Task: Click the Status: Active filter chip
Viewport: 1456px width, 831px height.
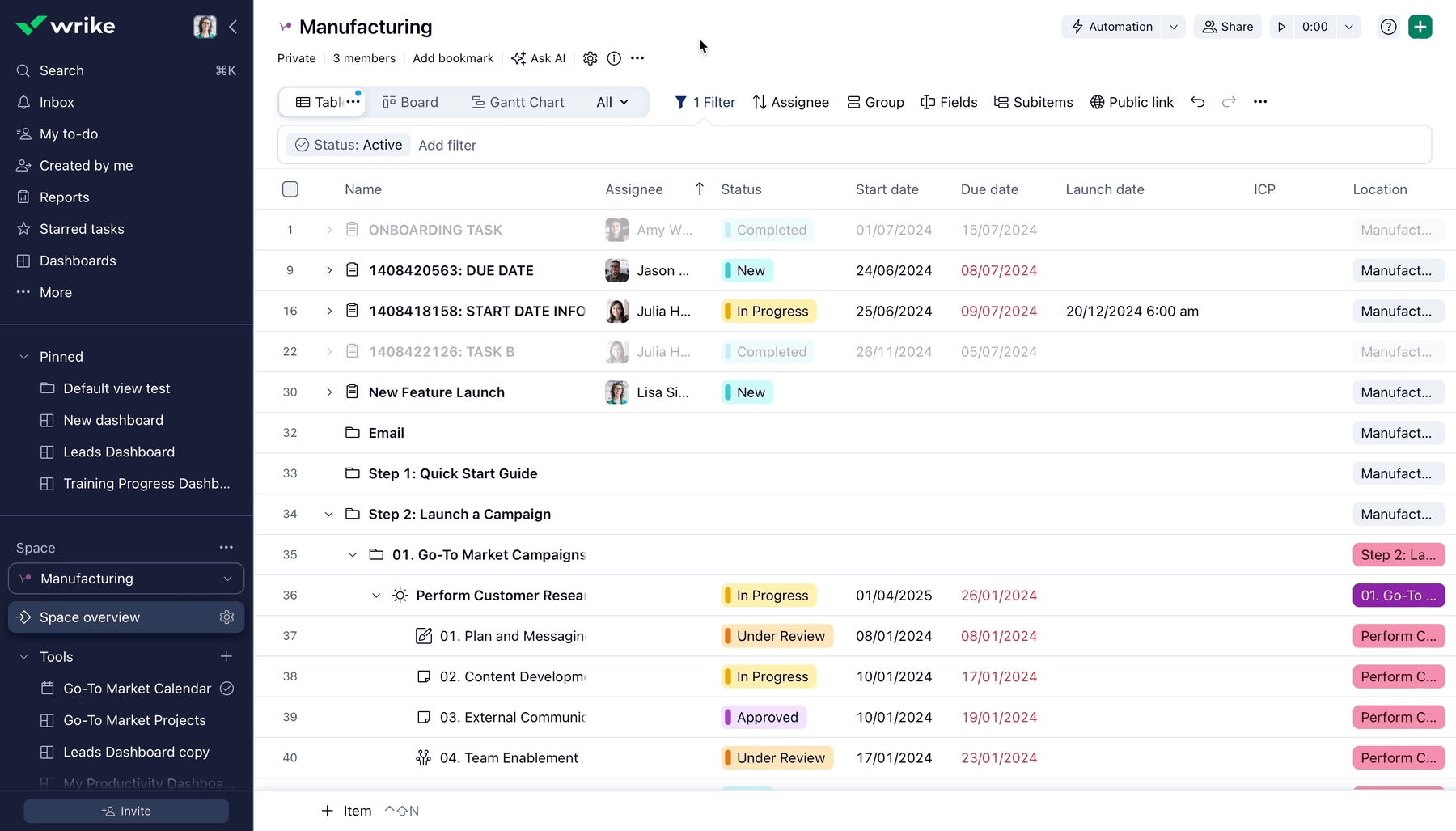Action: 348,145
